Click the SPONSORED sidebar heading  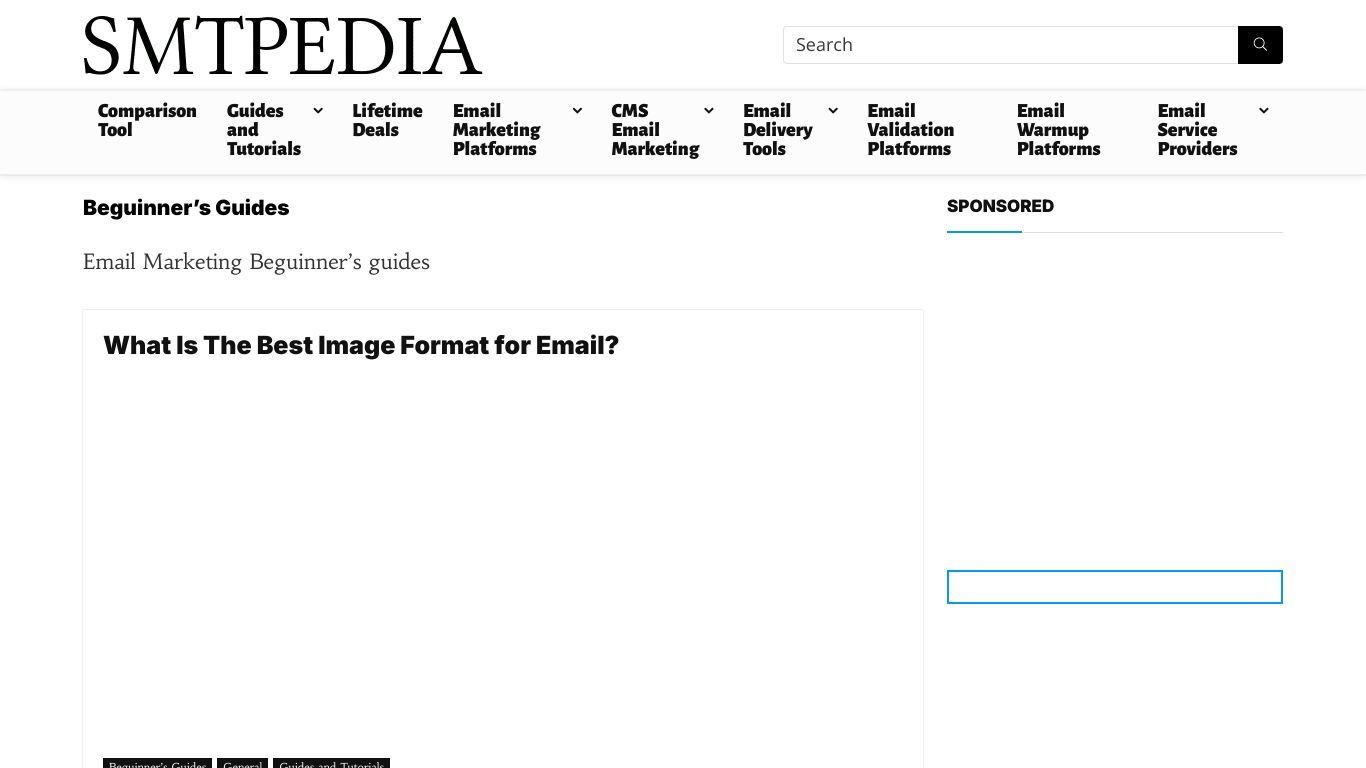click(x=1000, y=206)
